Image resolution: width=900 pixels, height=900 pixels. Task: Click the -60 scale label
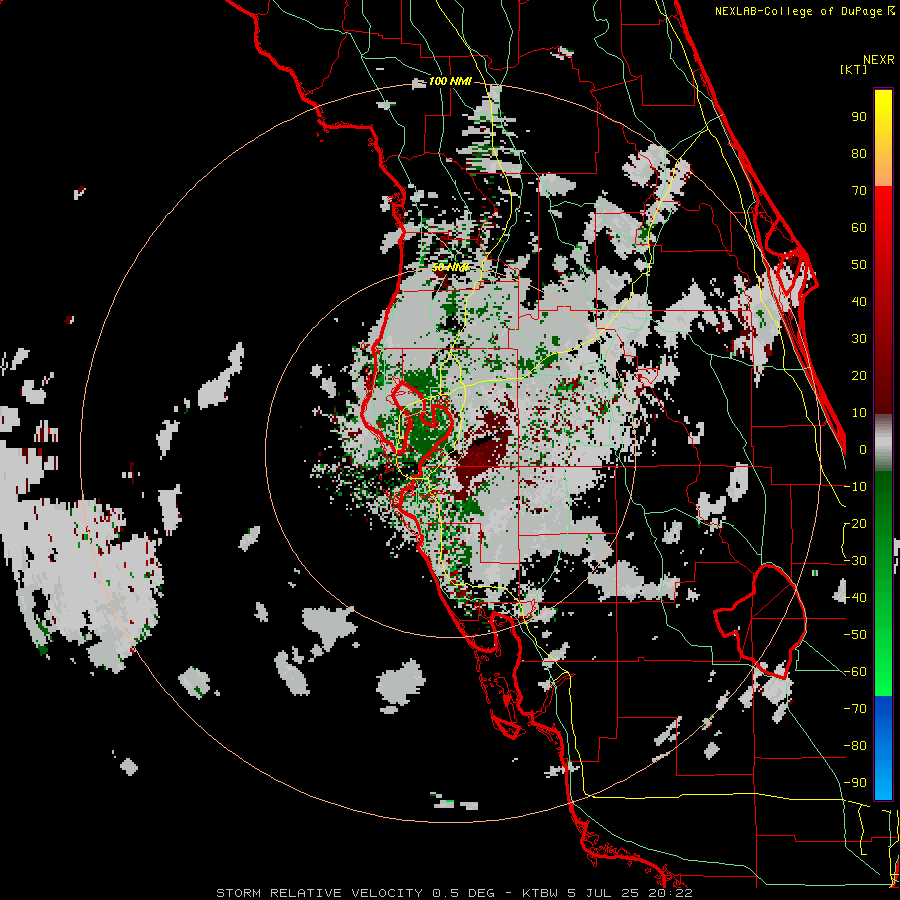tap(855, 672)
